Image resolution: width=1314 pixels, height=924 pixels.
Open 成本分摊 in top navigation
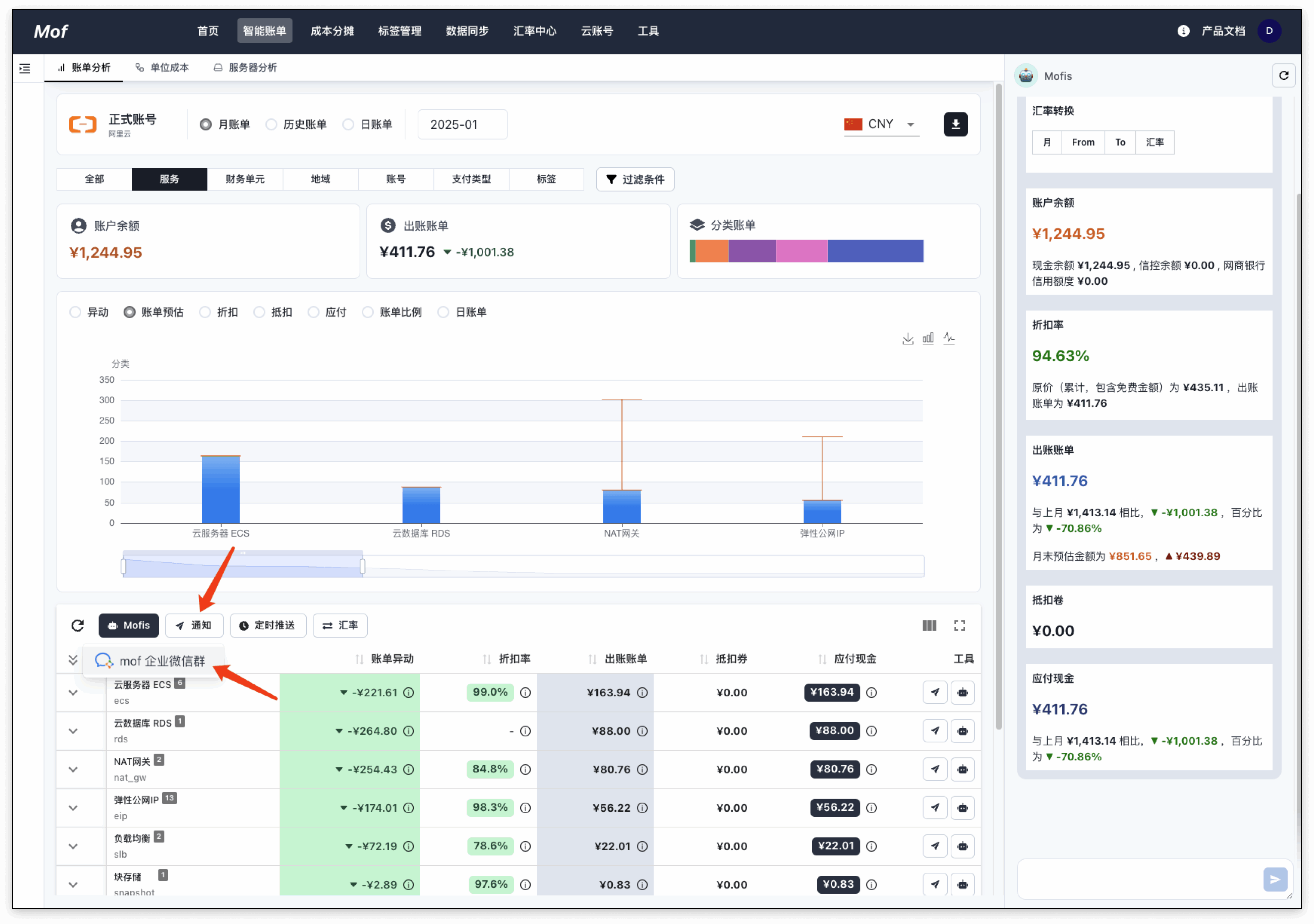coord(332,31)
